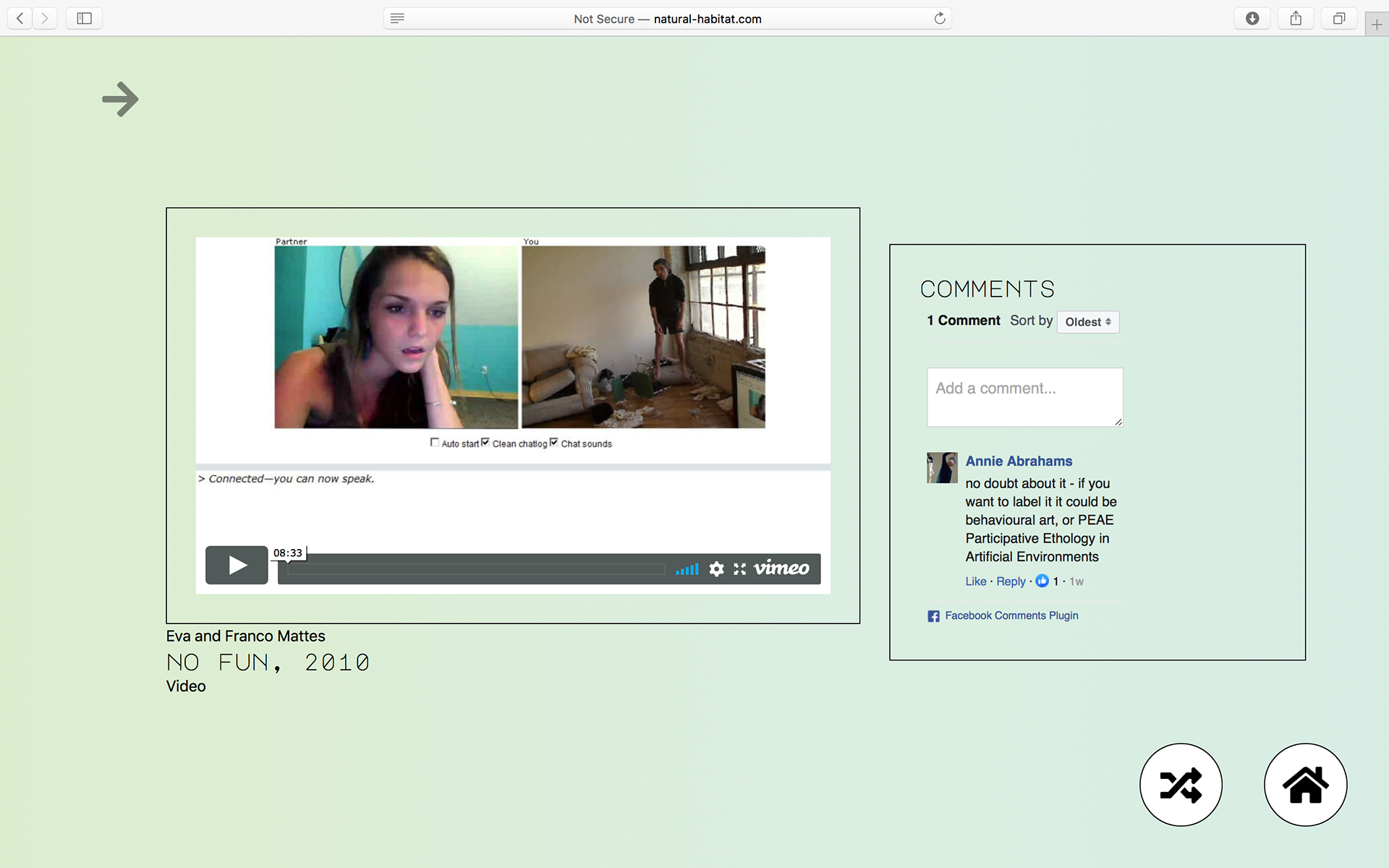Go to the home page button
The width and height of the screenshot is (1389, 868).
pos(1305,785)
